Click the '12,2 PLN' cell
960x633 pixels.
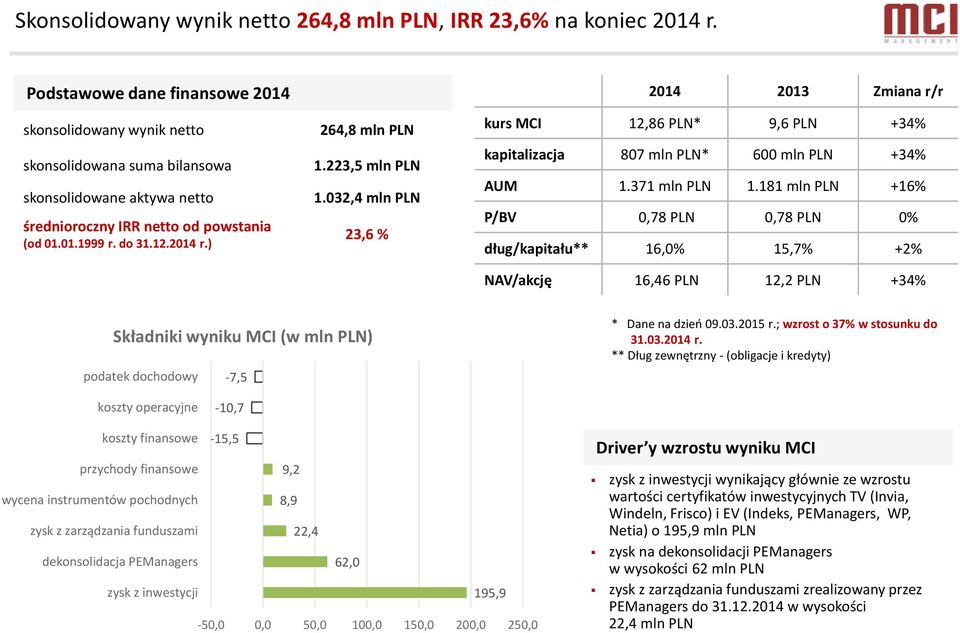coord(793,280)
